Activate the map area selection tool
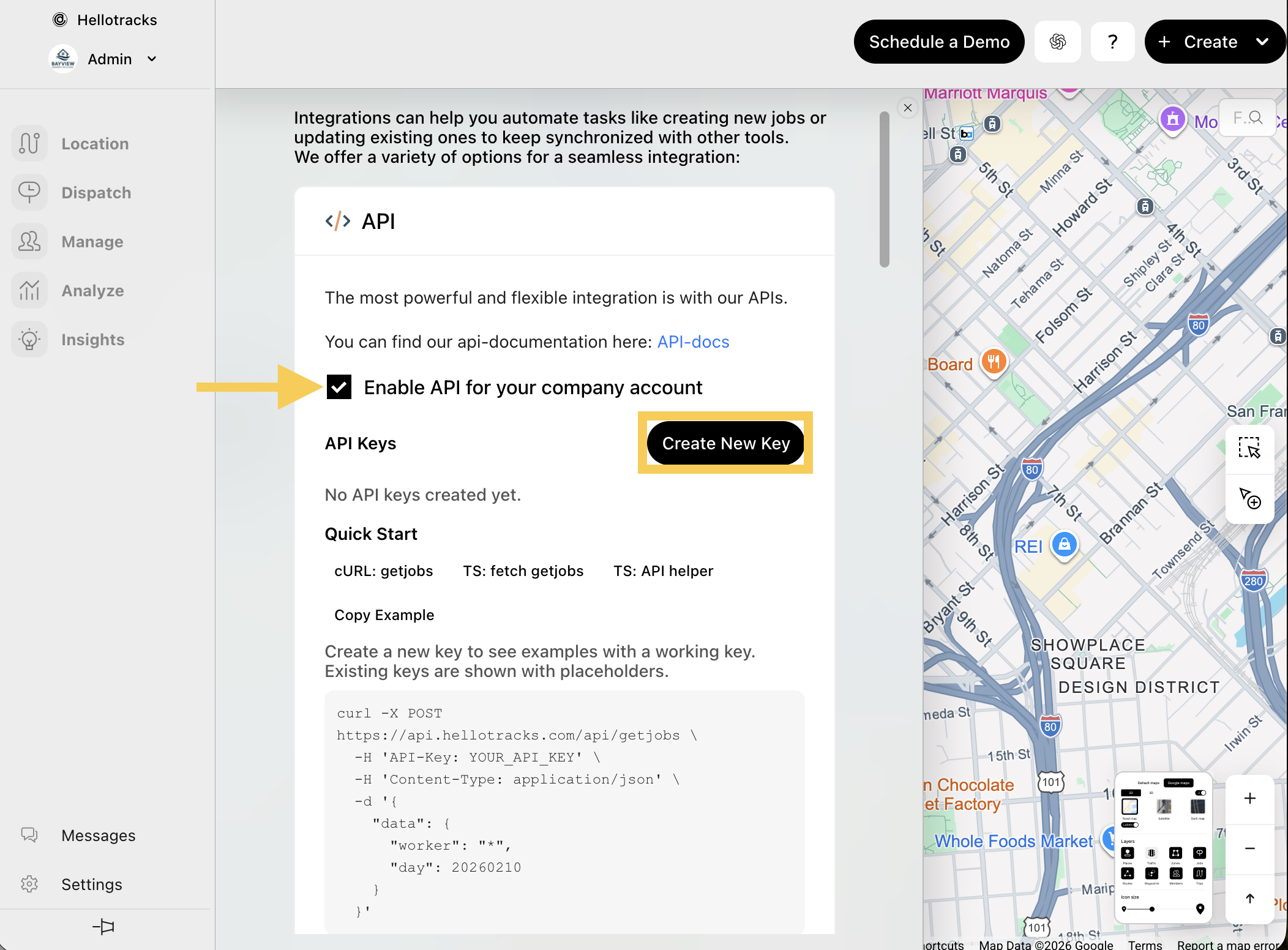Screen dimensions: 1288x950 point(1249,448)
